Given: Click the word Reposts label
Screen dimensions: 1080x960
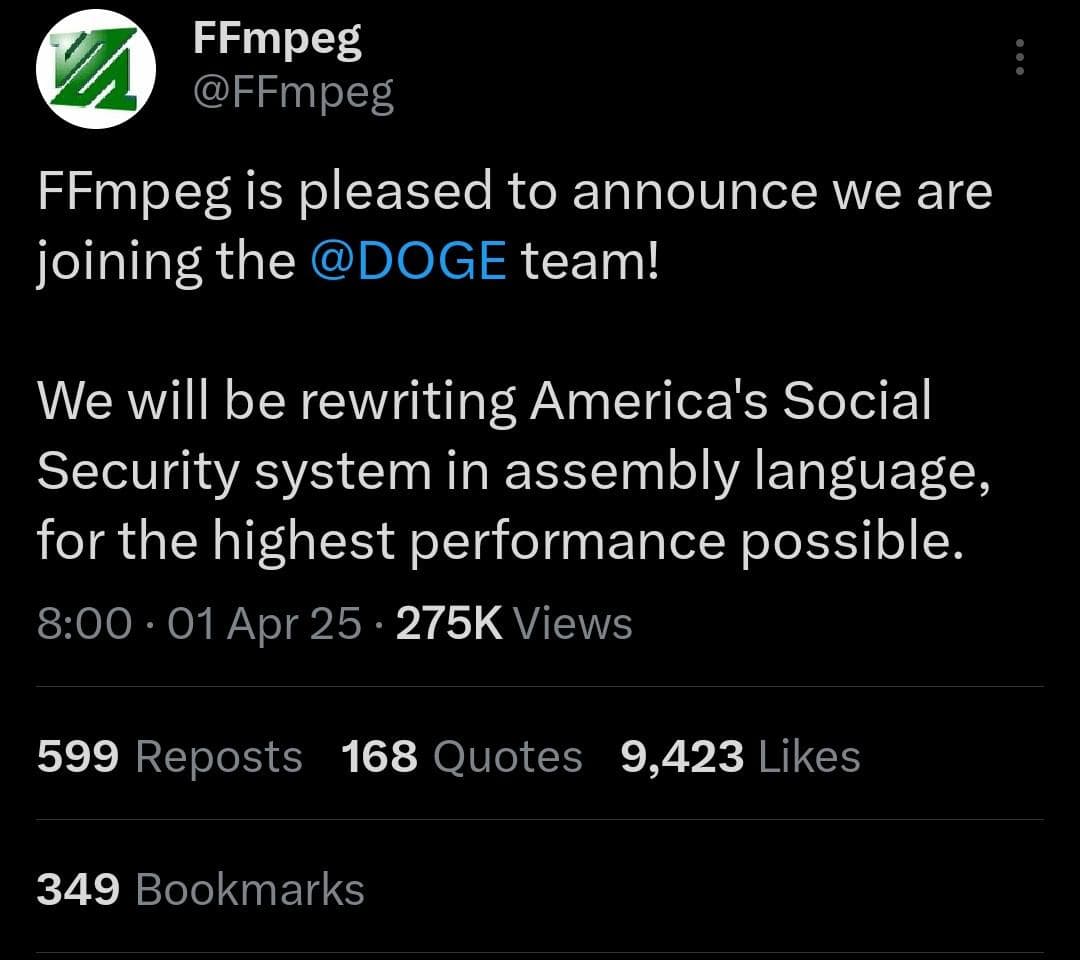Looking at the screenshot, I should tap(218, 757).
